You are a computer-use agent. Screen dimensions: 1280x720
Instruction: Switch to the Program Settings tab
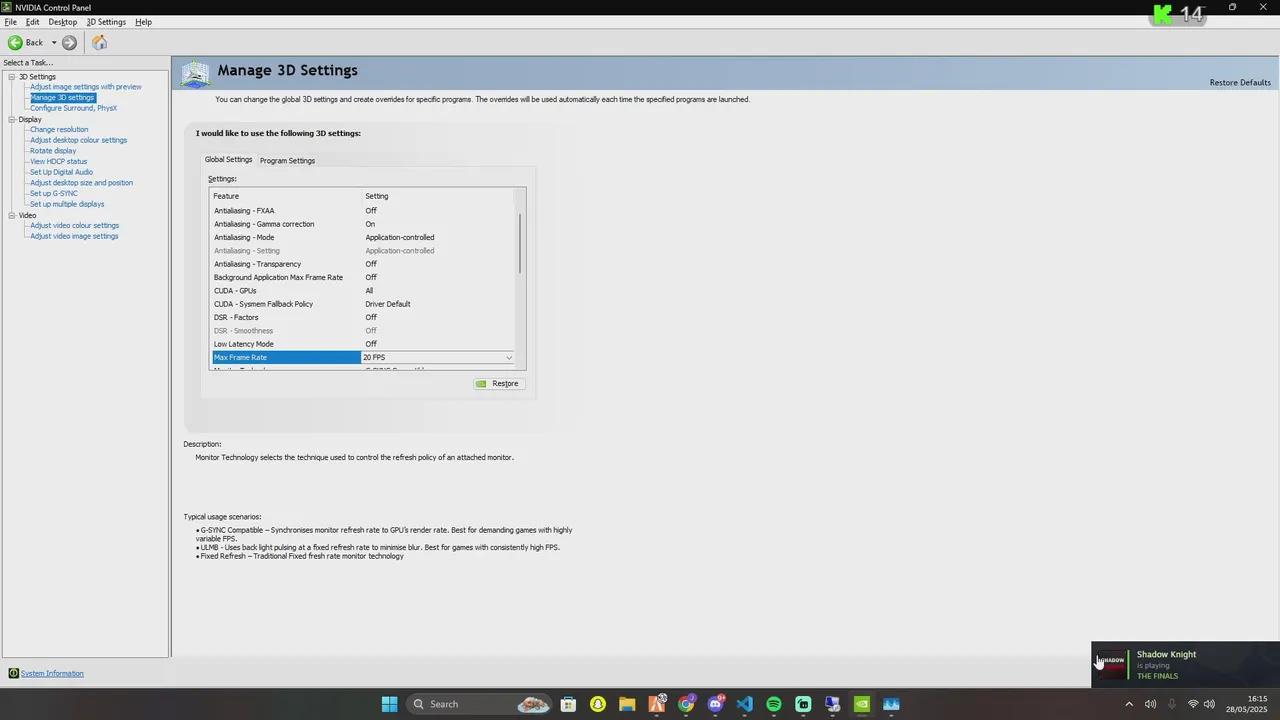pos(287,160)
